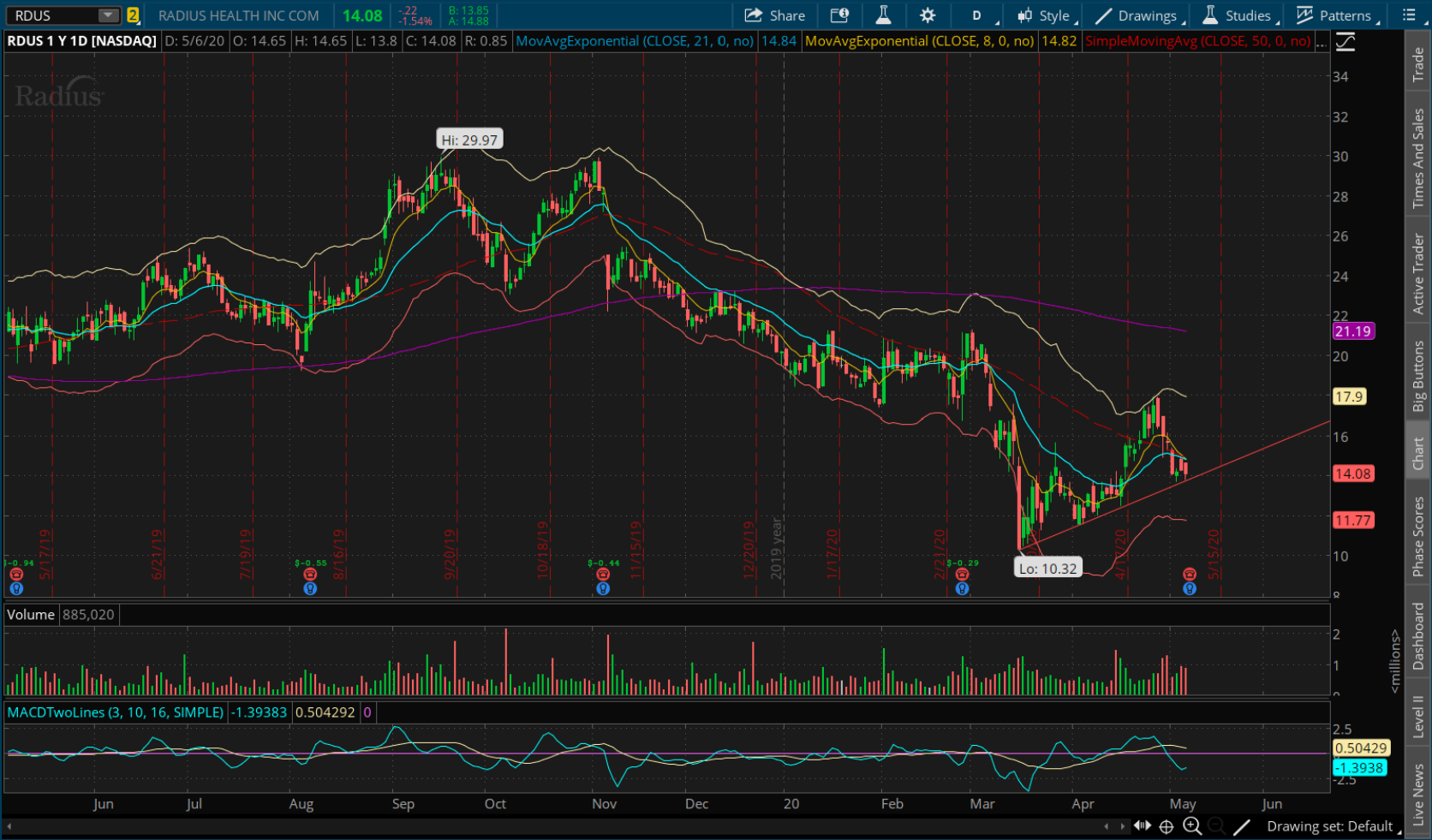1432x840 pixels.
Task: Click the Lo: 10.32 price bubble
Action: tap(1047, 568)
